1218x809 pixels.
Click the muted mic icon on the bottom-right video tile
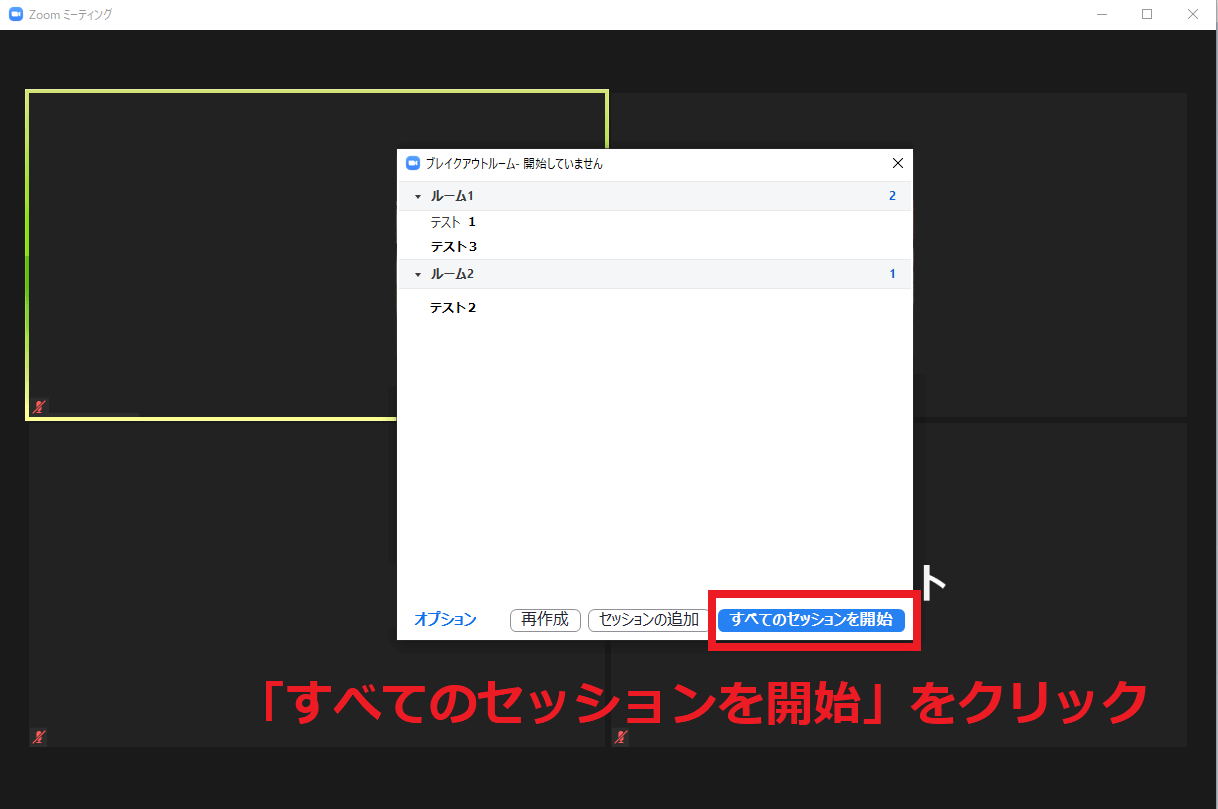coord(621,737)
